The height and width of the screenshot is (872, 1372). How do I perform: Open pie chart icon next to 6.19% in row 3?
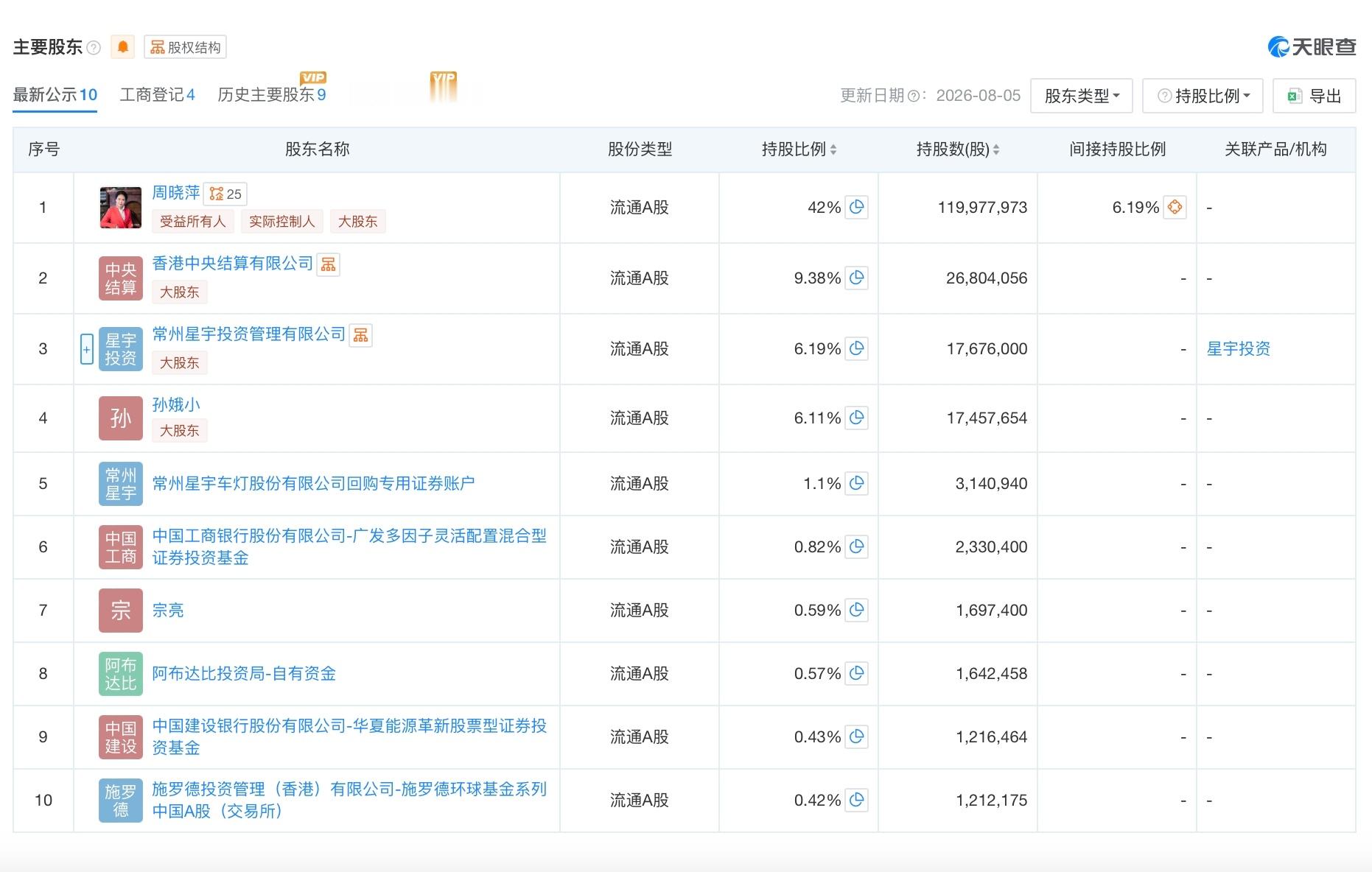click(x=856, y=348)
